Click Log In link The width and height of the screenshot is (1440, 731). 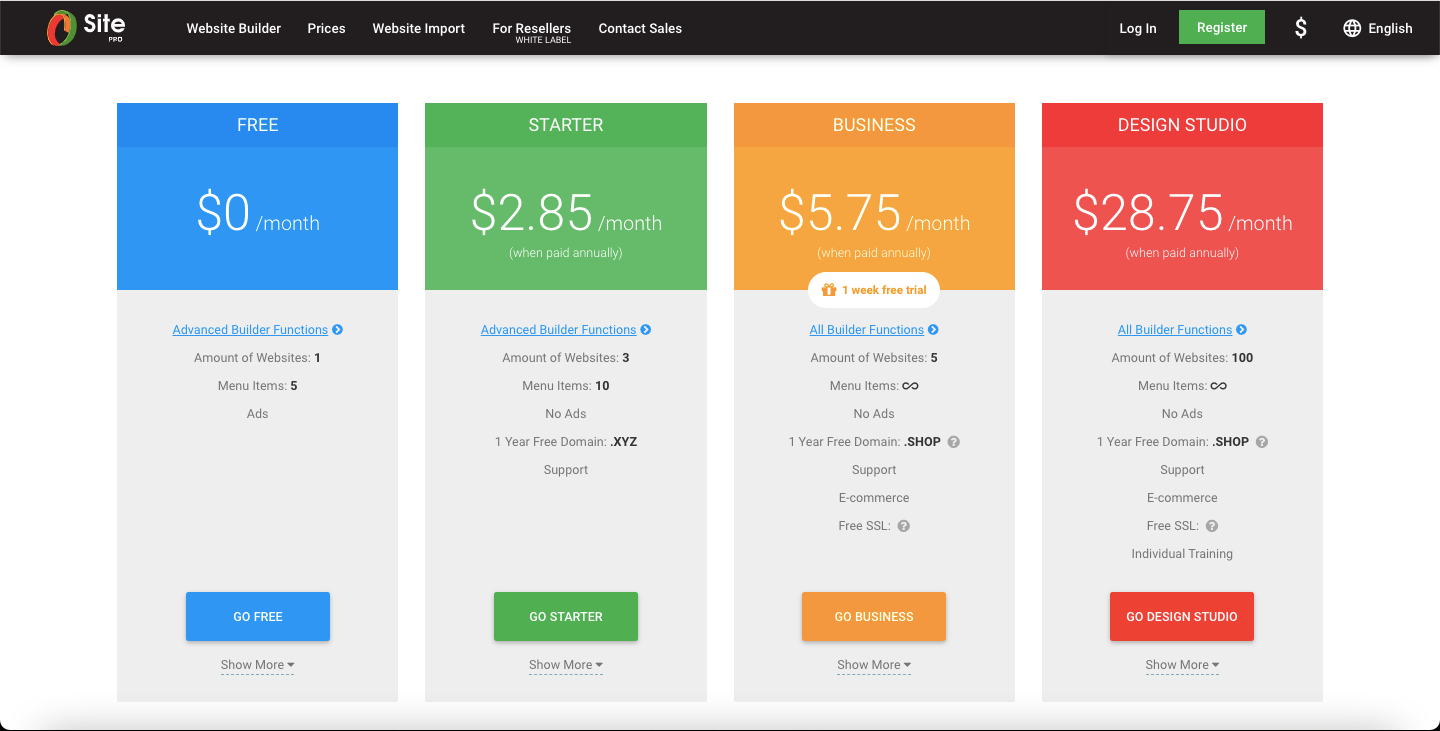[x=1138, y=28]
